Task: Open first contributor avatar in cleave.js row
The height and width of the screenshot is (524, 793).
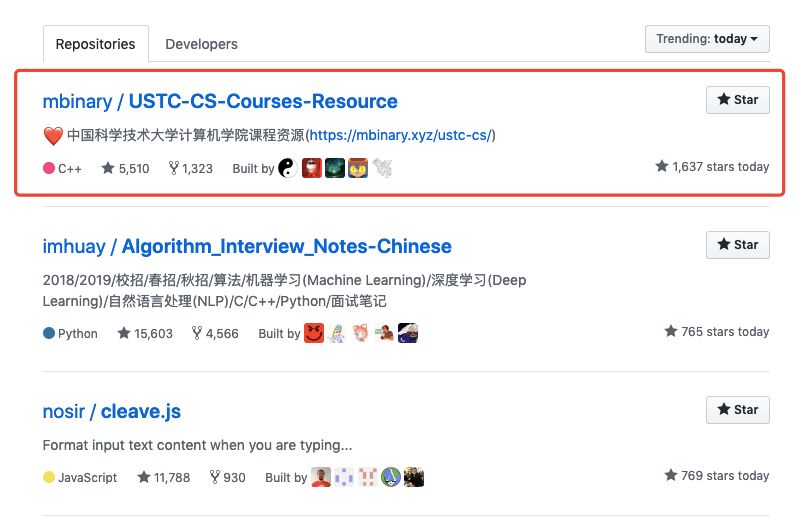Action: 321,477
